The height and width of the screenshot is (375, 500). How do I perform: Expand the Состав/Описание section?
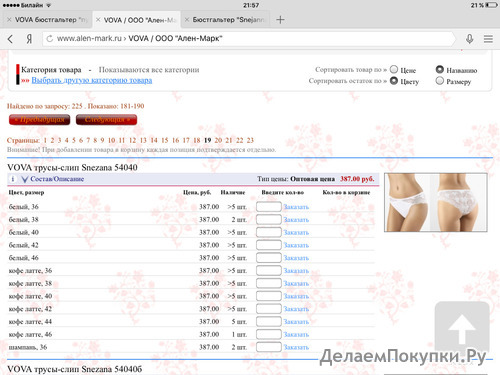pyautogui.click(x=53, y=179)
